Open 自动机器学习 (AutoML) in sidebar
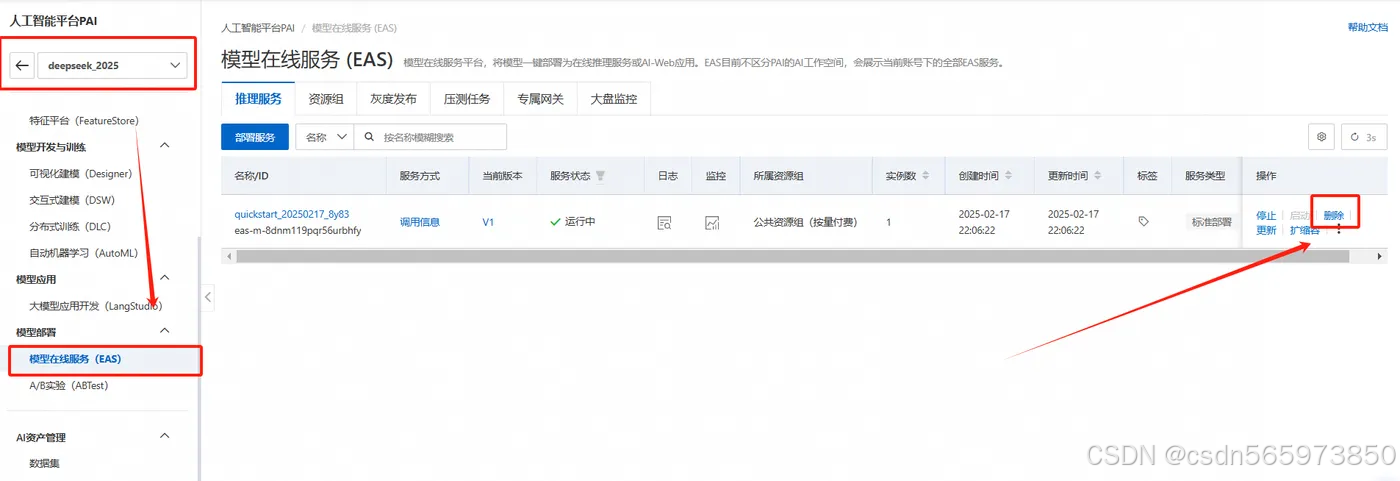Screen dimensions: 1400x481 click(x=83, y=253)
